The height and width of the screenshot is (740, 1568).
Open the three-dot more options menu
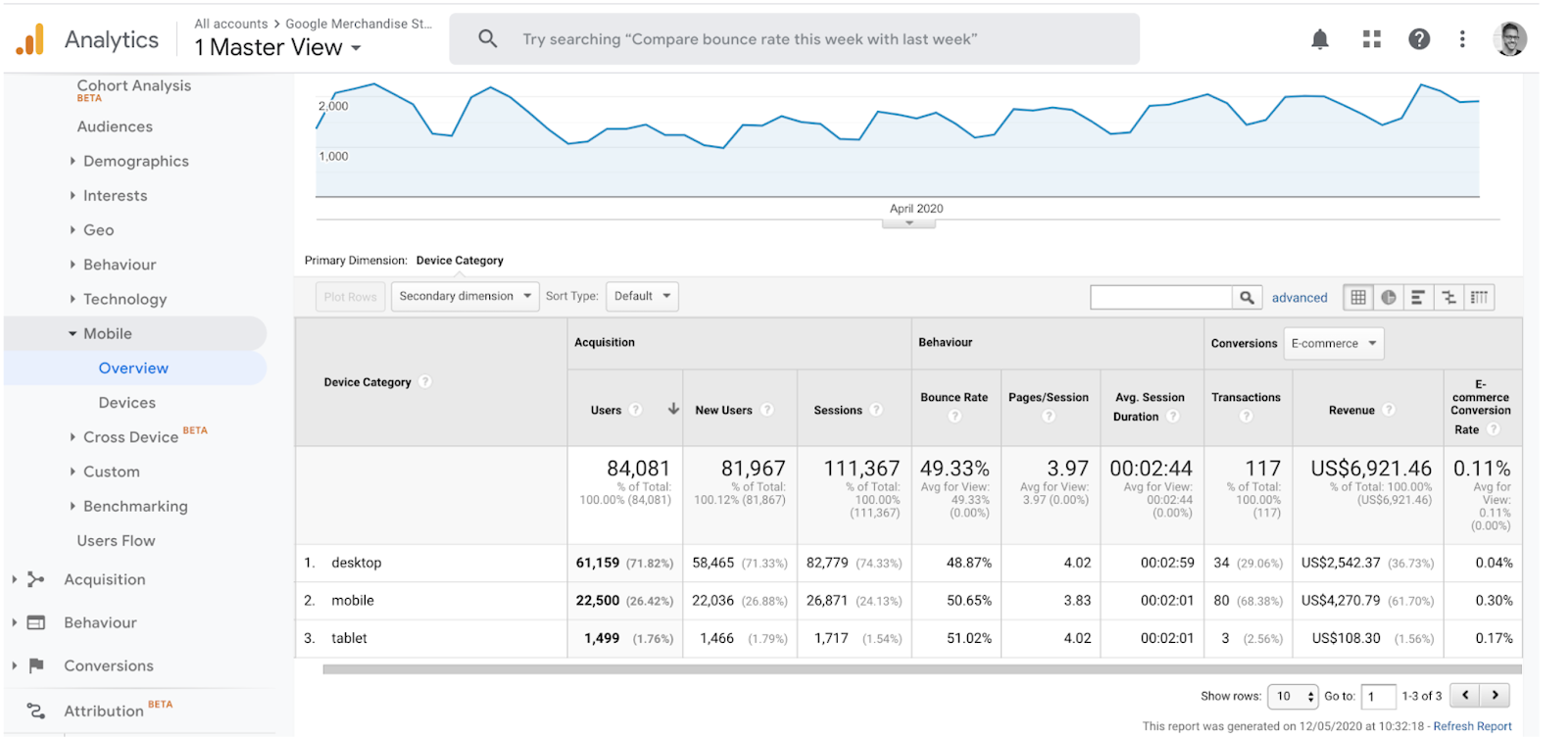coord(1462,39)
